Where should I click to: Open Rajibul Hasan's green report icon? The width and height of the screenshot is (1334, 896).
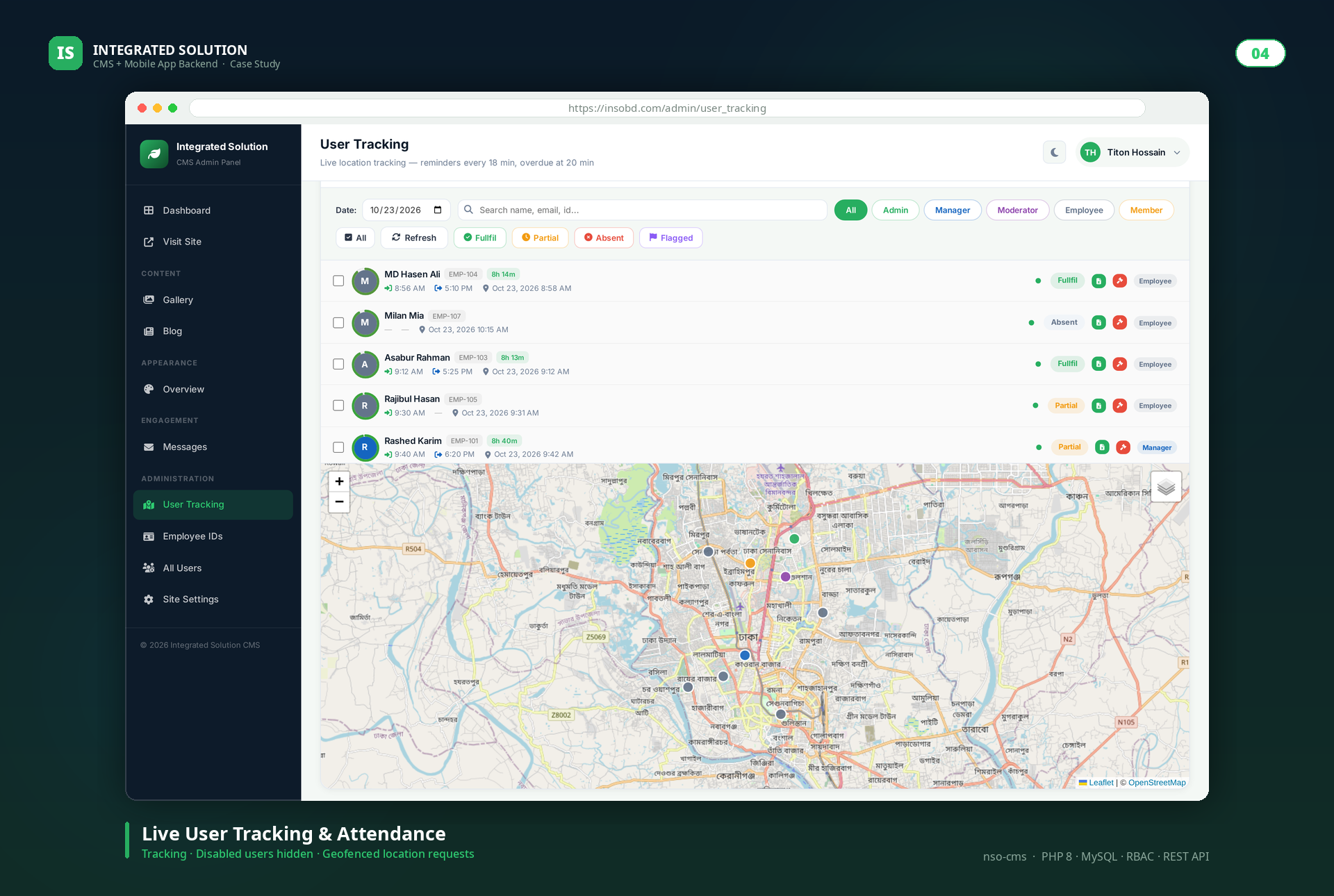(1098, 406)
